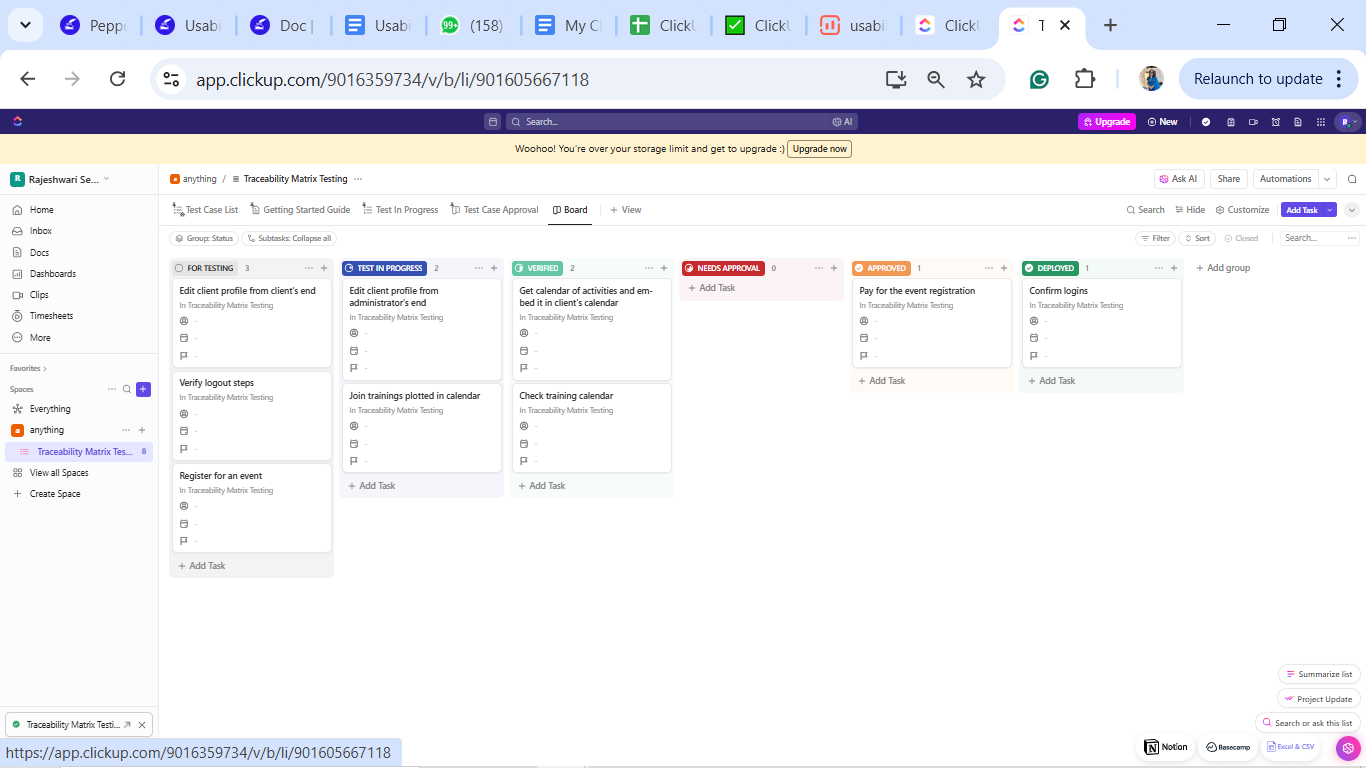1366x768 pixels.
Task: Add a list with plus beside anything space
Action: click(142, 430)
